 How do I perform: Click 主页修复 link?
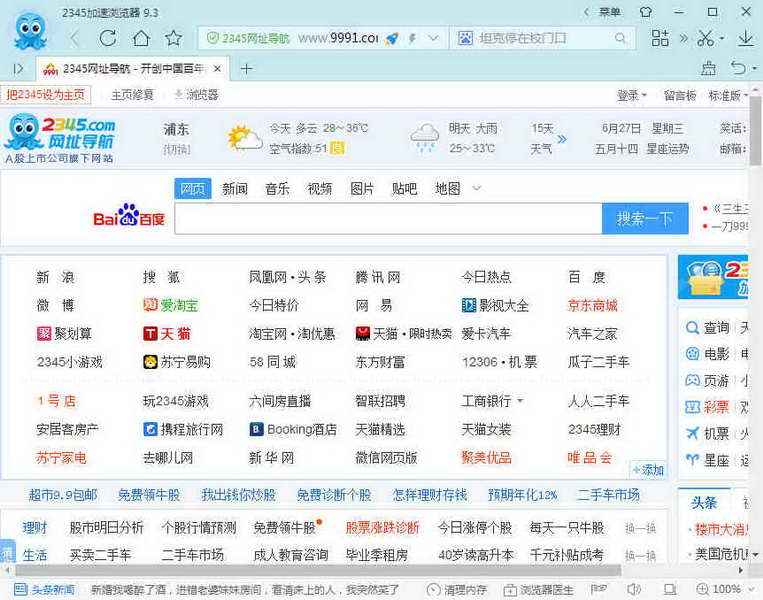coord(132,94)
